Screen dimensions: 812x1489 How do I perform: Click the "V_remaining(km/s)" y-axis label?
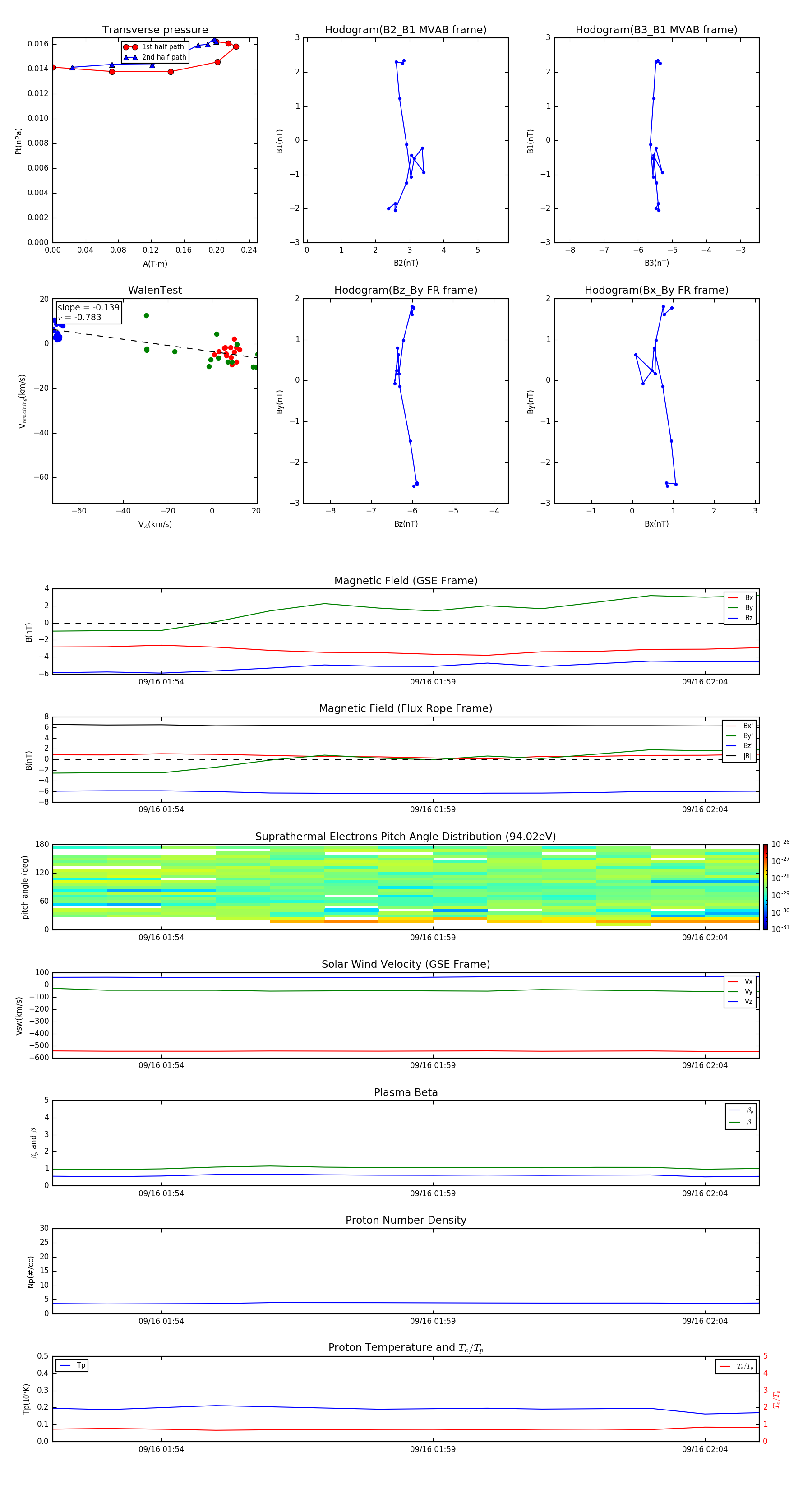pyautogui.click(x=22, y=401)
